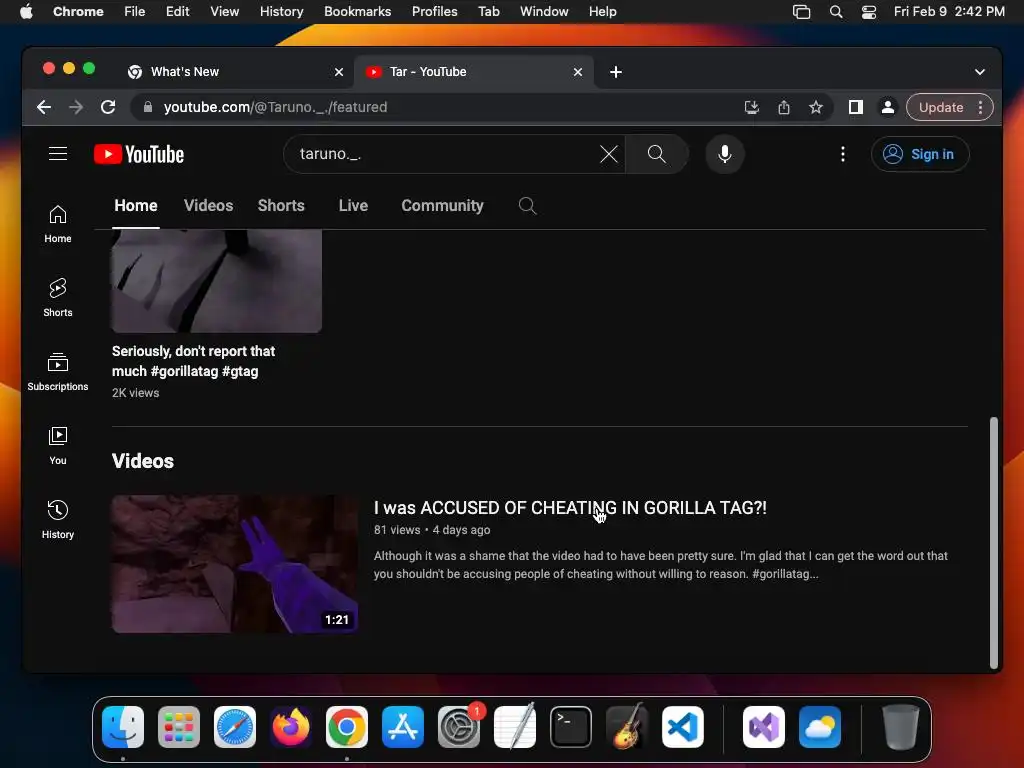
Task: Open the Bookmarks menu
Action: coord(357,12)
